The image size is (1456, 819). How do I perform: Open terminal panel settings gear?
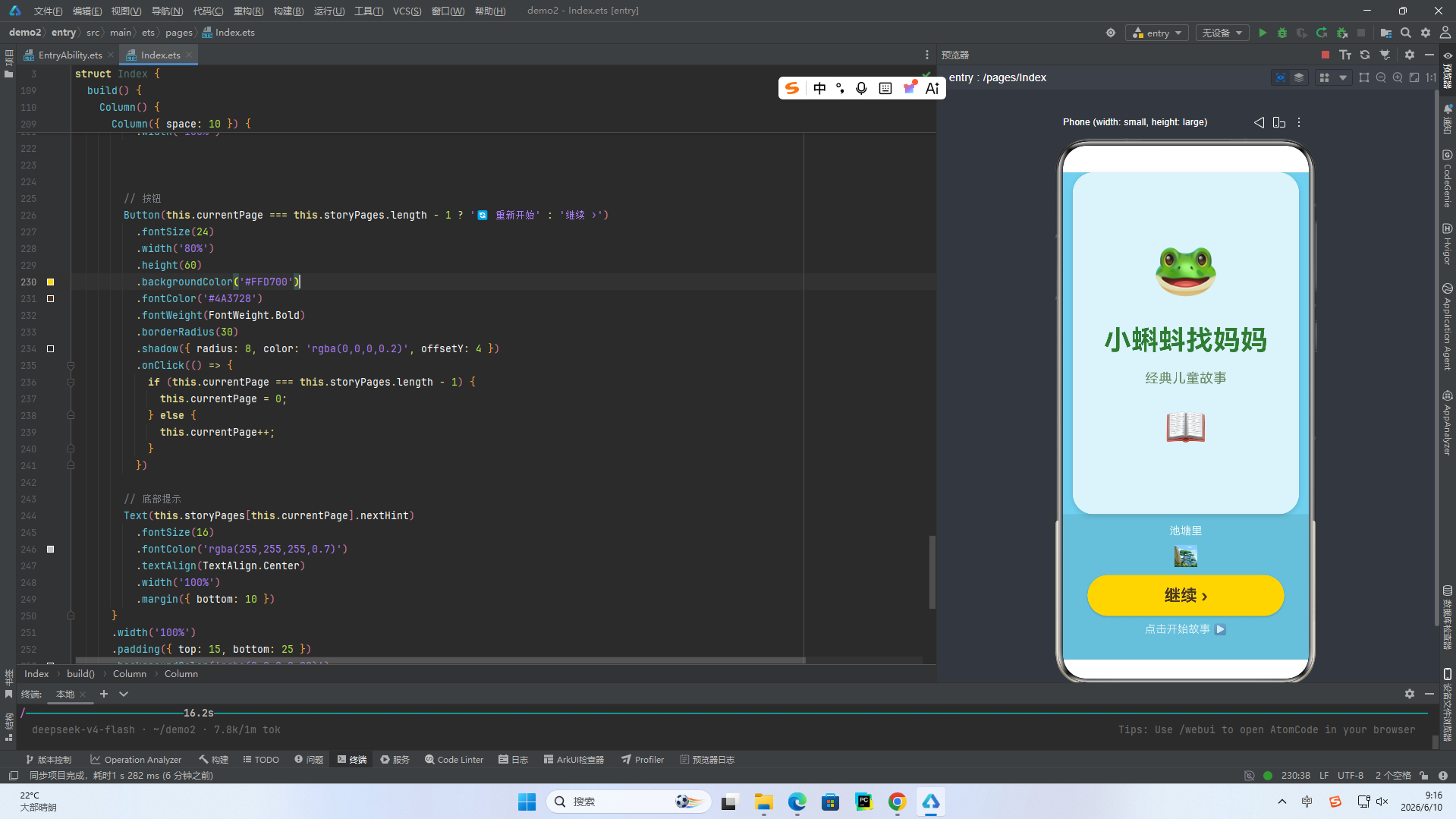(x=1410, y=694)
